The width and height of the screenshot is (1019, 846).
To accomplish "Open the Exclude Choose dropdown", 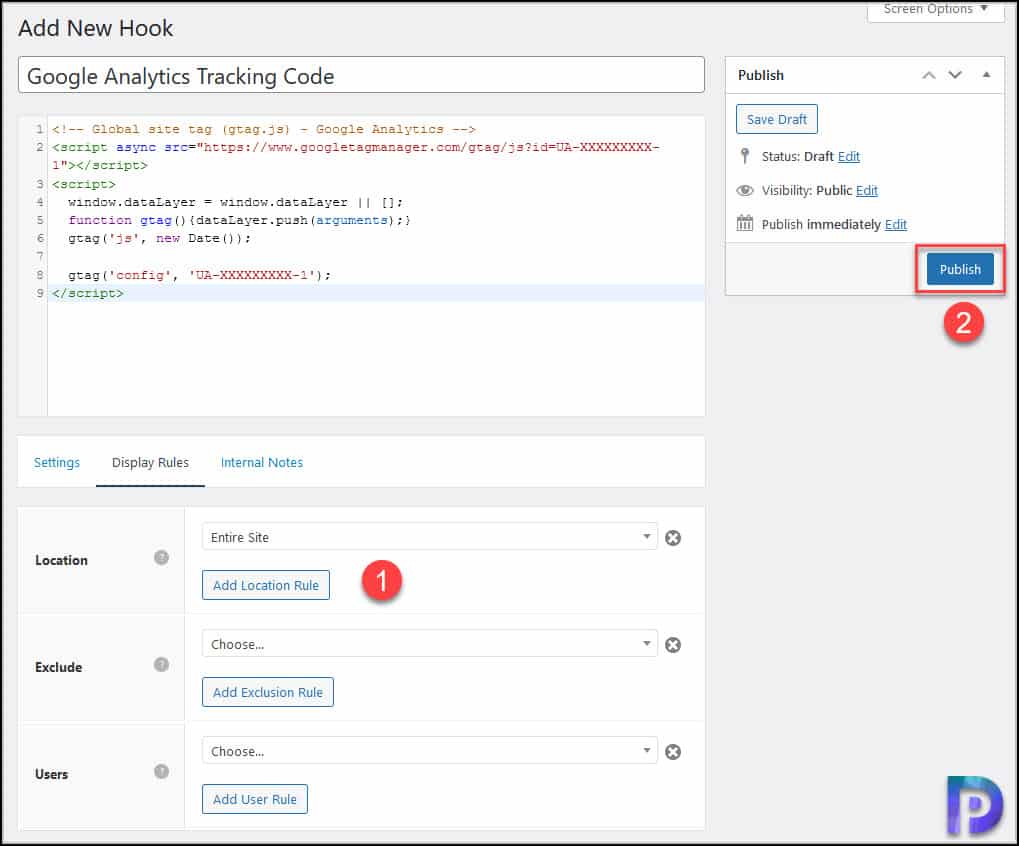I will pos(430,644).
